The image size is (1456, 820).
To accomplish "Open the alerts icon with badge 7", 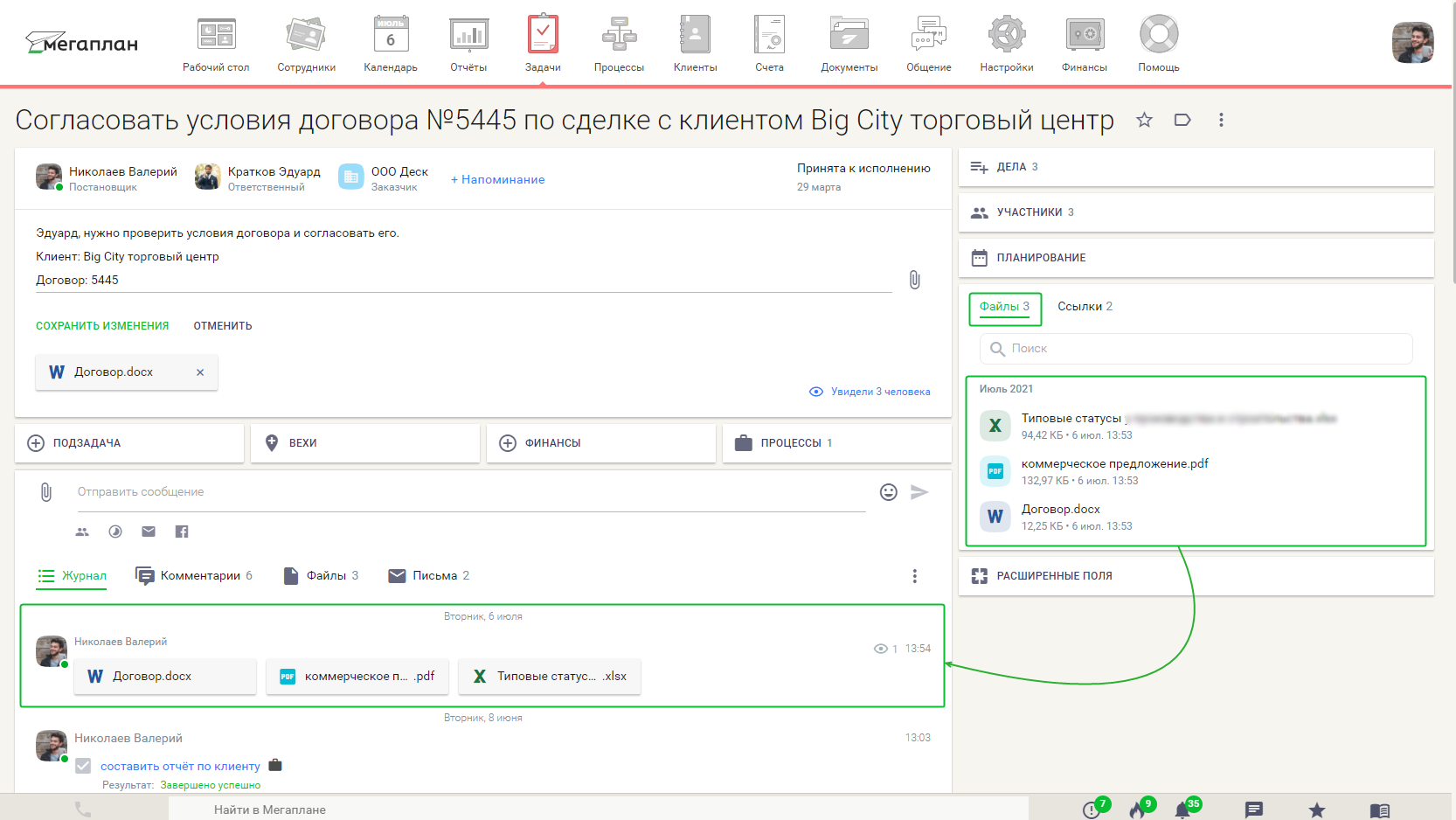I will pyautogui.click(x=1092, y=809).
